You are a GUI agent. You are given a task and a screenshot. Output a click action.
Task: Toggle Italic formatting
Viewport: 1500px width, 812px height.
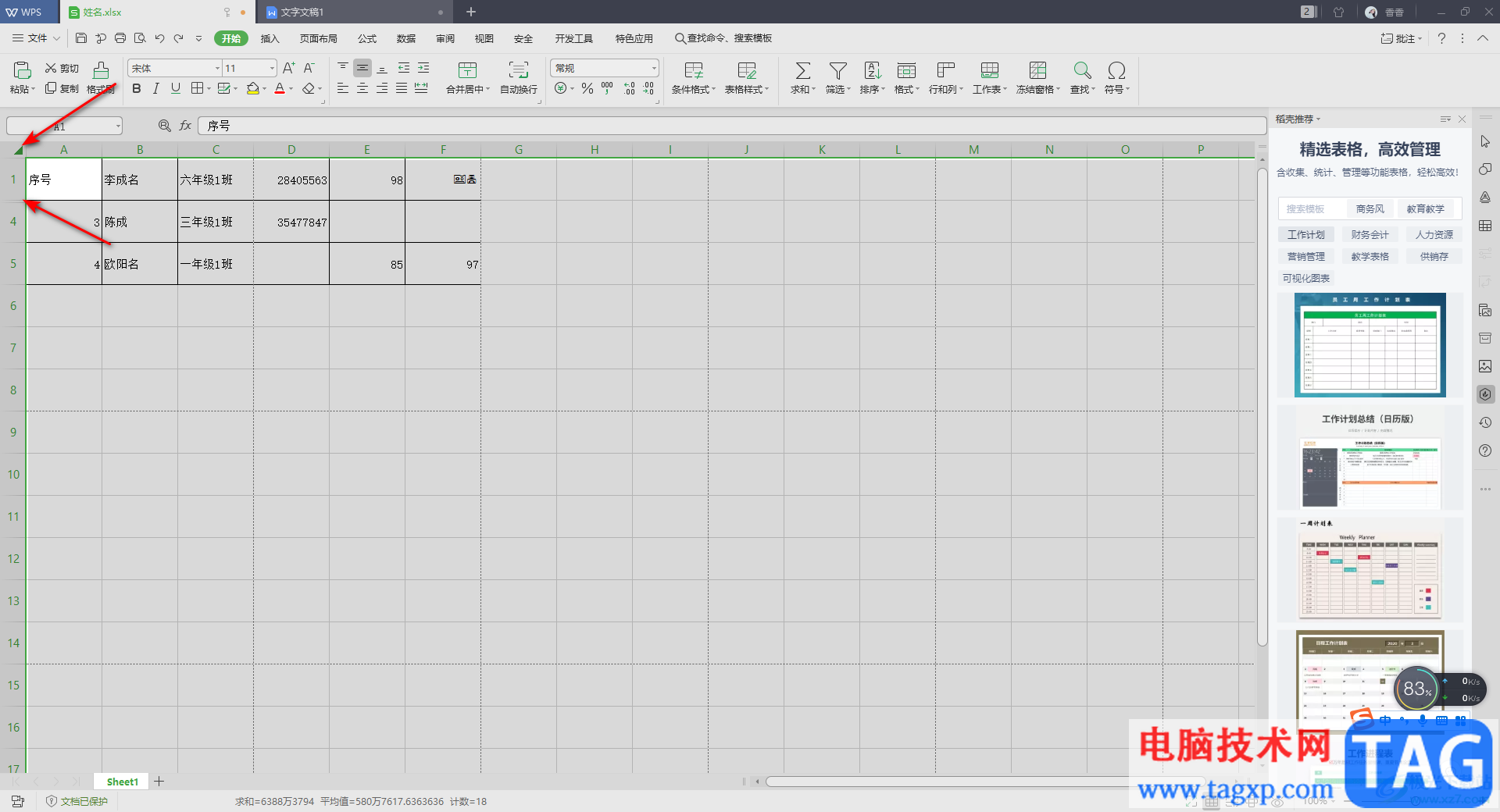click(156, 89)
